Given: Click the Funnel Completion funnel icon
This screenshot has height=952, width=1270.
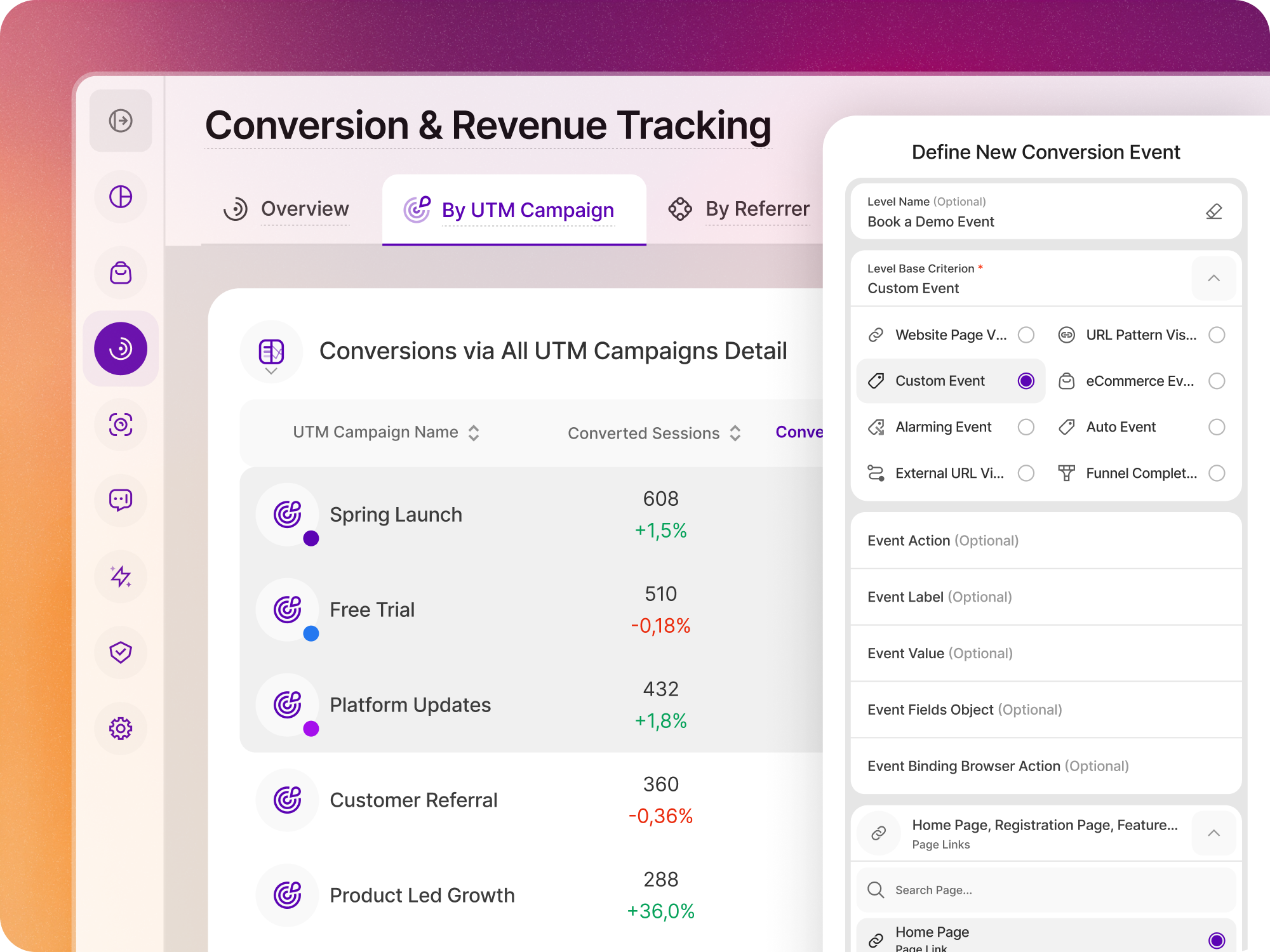Looking at the screenshot, I should 1067,473.
